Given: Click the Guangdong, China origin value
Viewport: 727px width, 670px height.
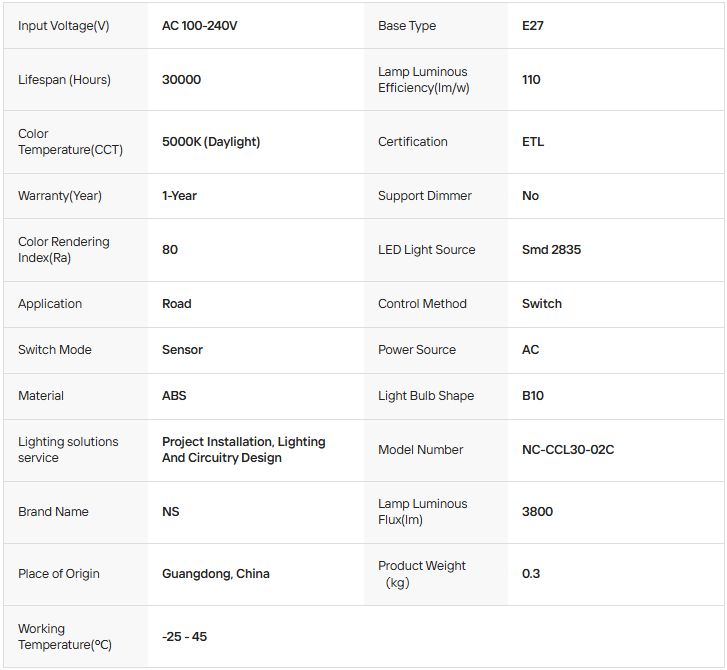Looking at the screenshot, I should 216,574.
